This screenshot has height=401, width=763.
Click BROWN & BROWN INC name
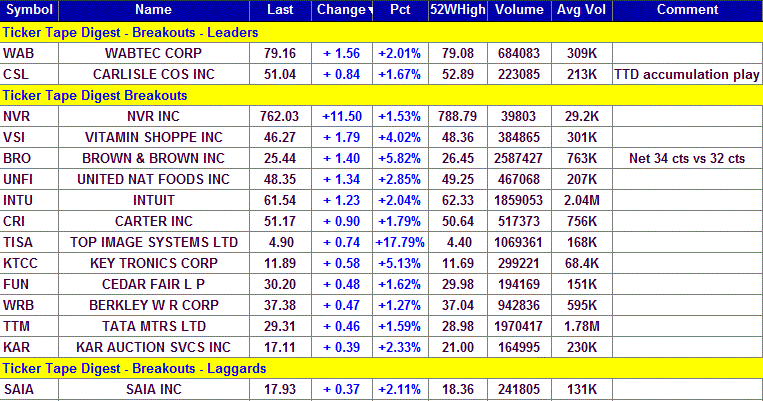(154, 158)
